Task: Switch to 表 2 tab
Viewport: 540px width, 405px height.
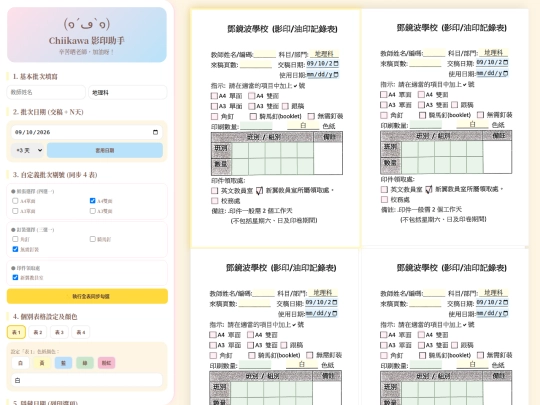Action: [x=38, y=332]
